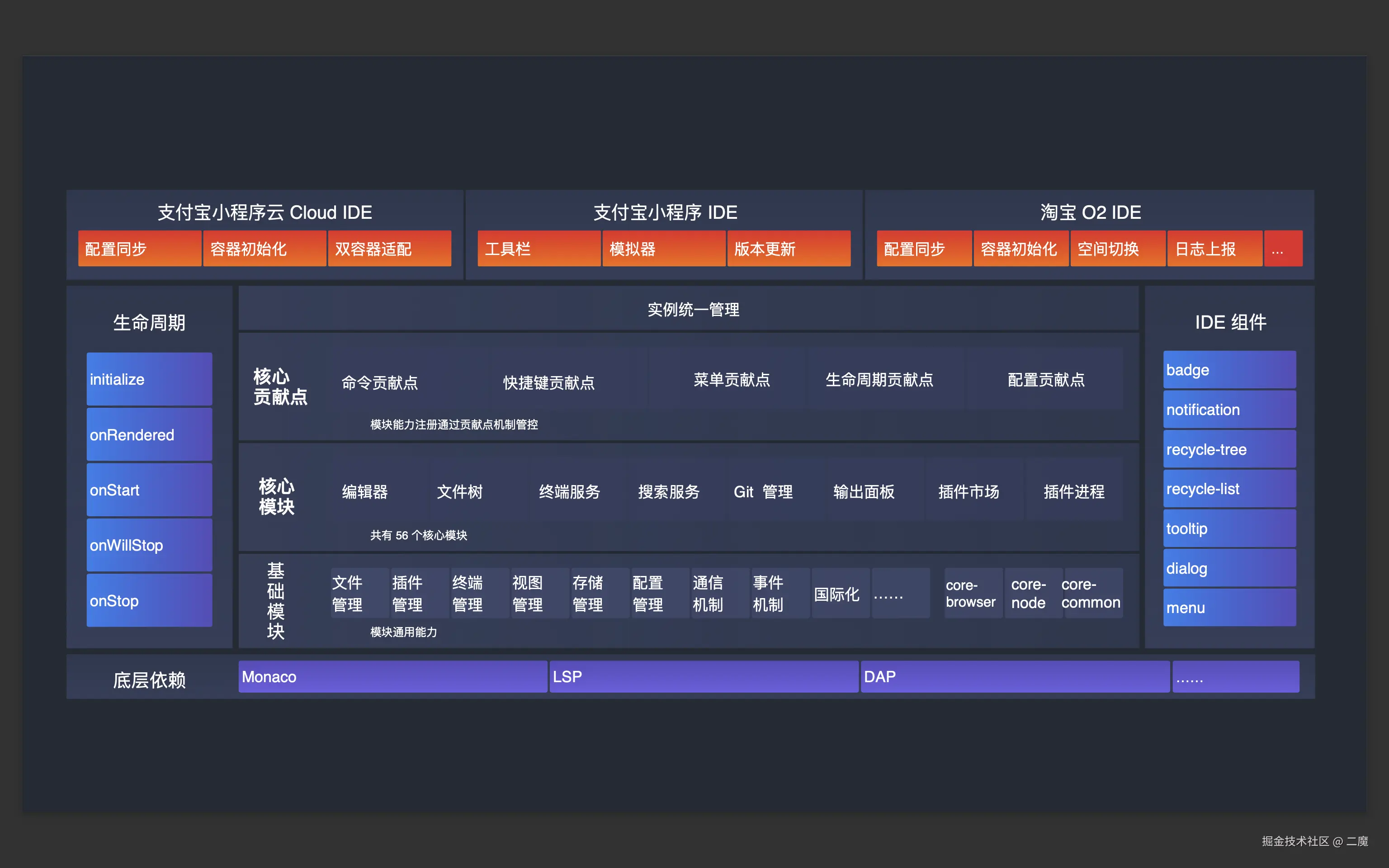Select the initialize lifecycle block
Screen dimensions: 1389x868
click(x=149, y=379)
